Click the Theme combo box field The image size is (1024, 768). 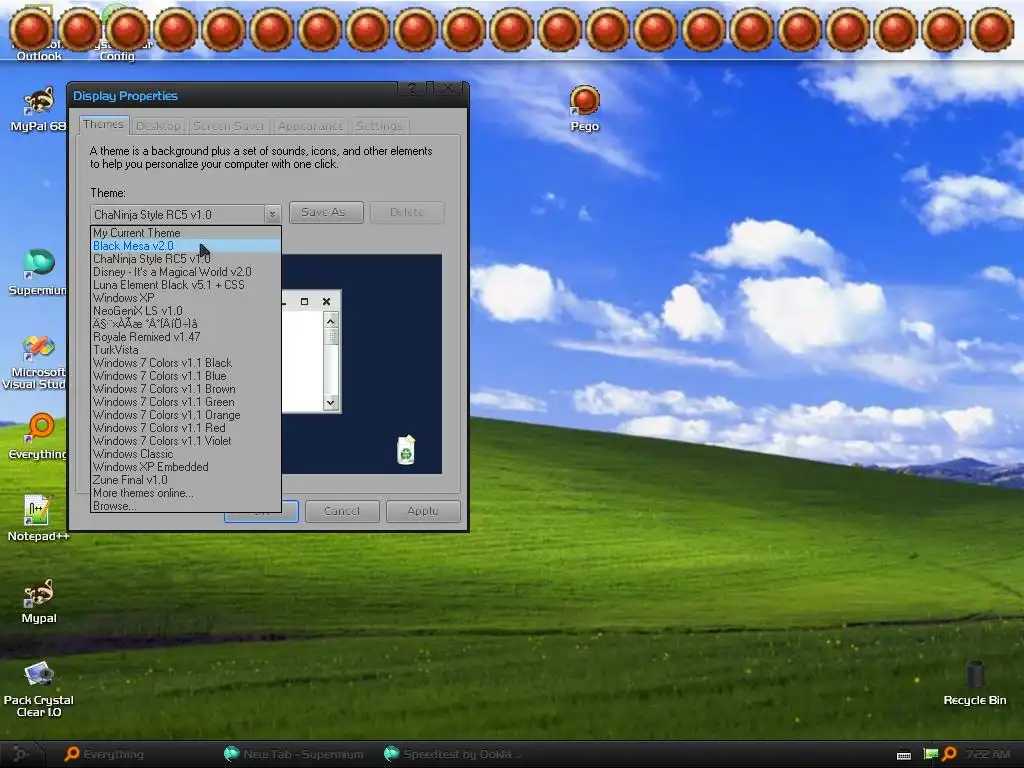[185, 214]
